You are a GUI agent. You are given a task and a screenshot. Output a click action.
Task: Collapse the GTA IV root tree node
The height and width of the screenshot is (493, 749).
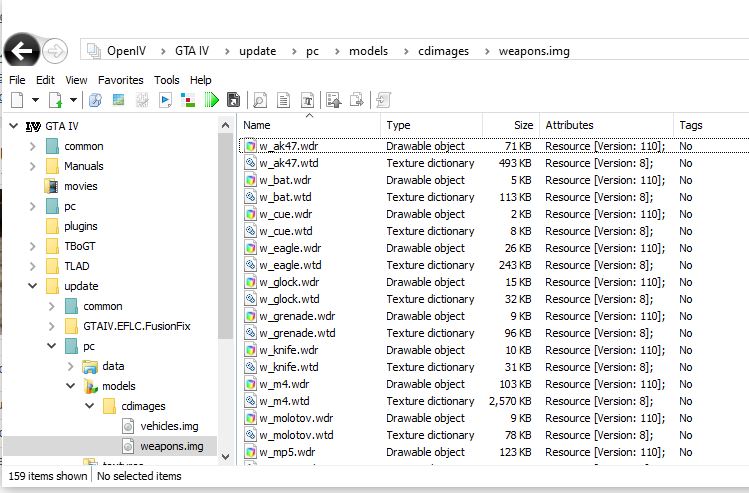click(14, 126)
